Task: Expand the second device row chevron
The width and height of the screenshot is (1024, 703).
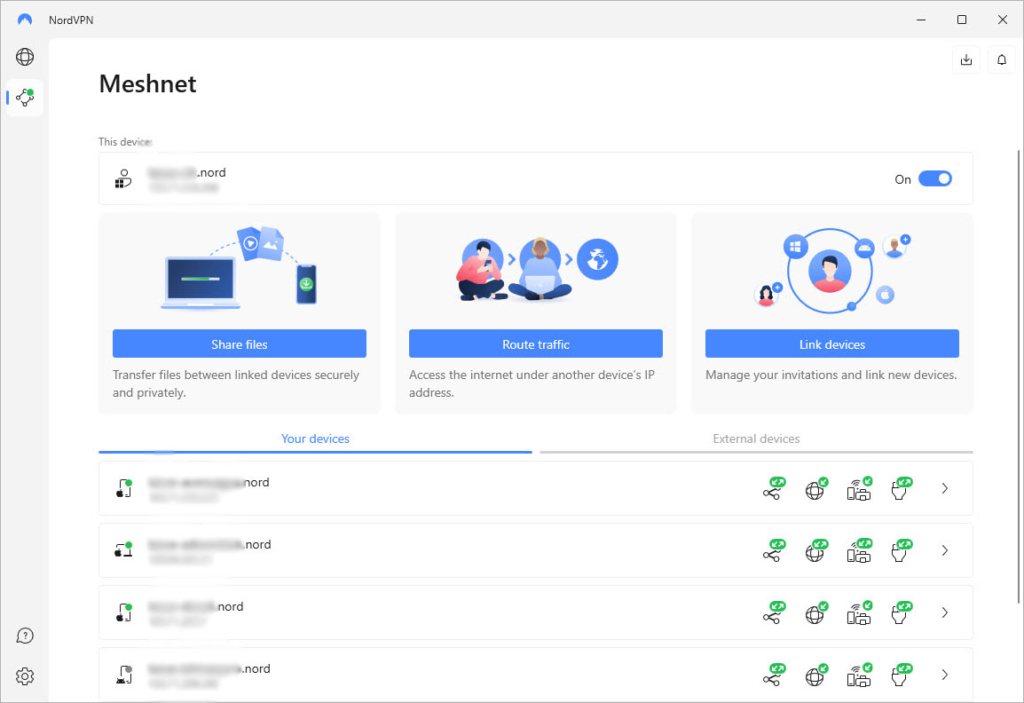Action: coord(944,550)
